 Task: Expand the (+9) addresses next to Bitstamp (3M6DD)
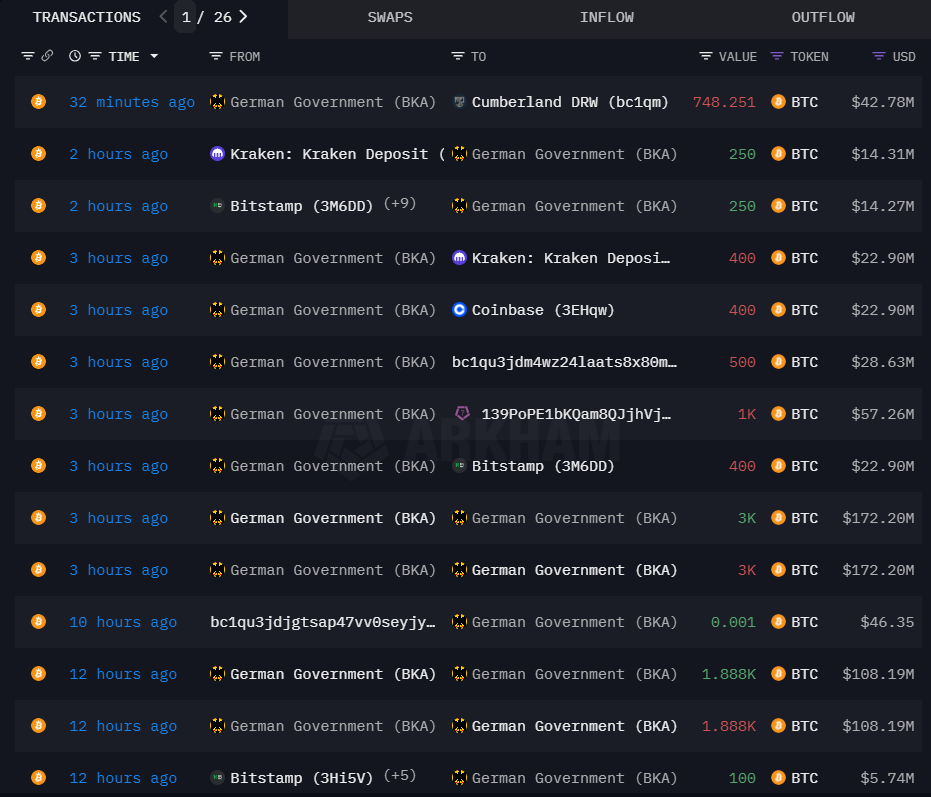tap(400, 205)
